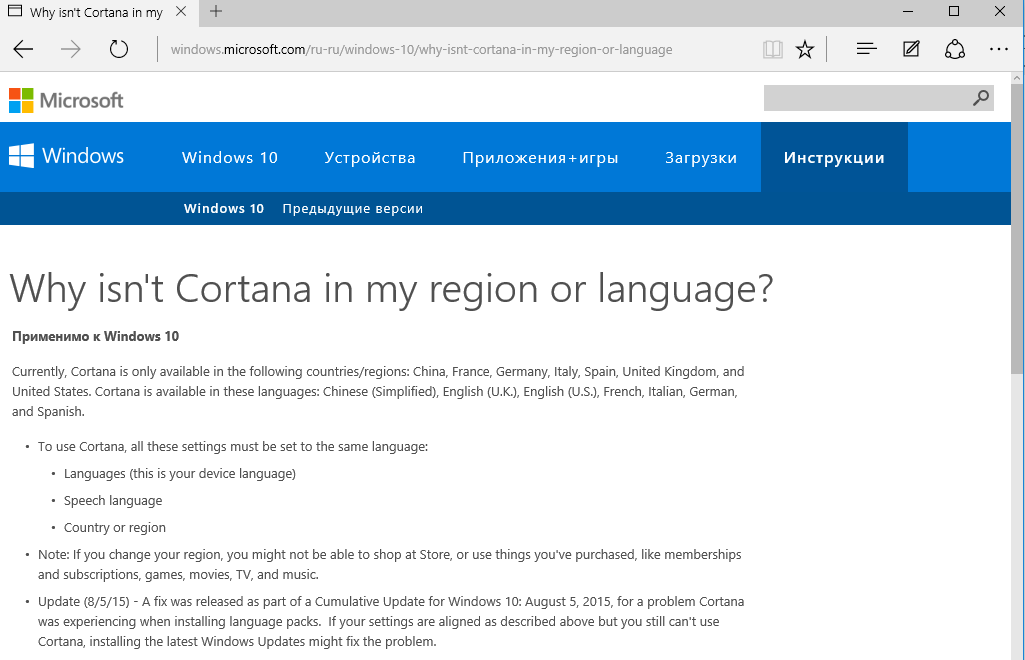This screenshot has height=660, width=1025.
Task: Click the 'Применимо к Windows 10' text
Action: (95, 337)
